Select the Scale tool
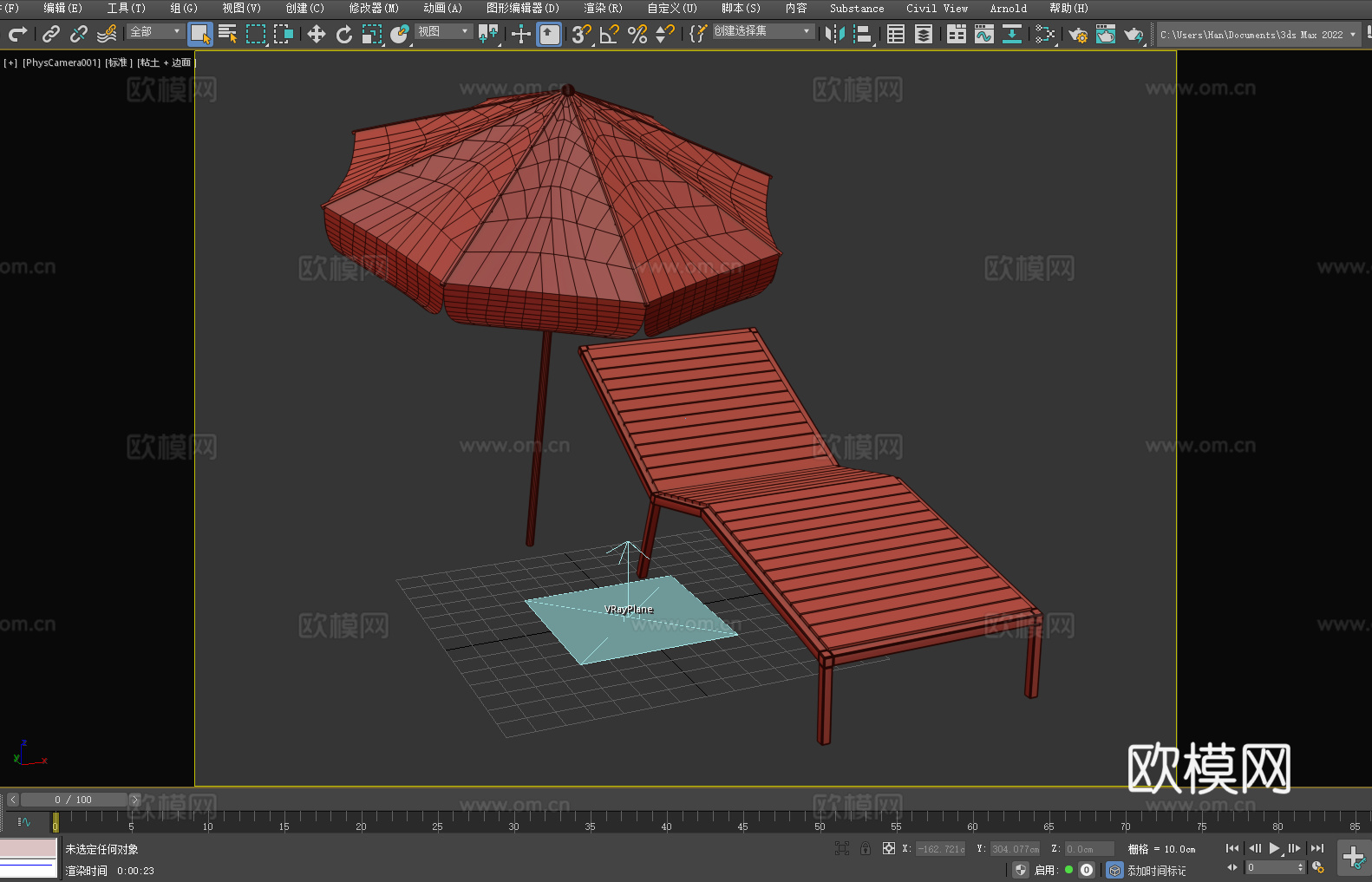The height and width of the screenshot is (882, 1372). coord(372,34)
